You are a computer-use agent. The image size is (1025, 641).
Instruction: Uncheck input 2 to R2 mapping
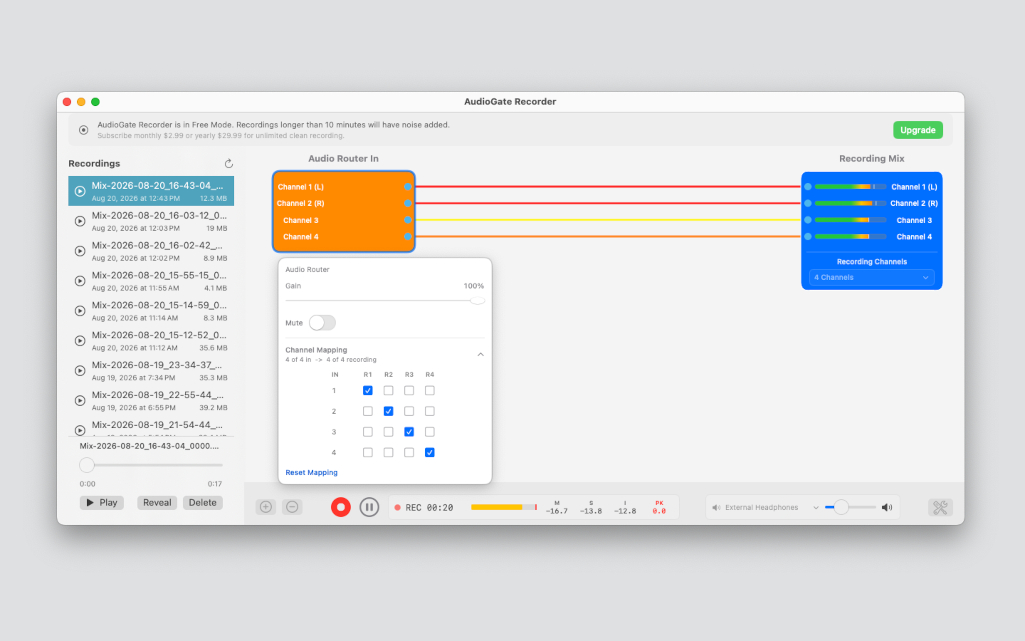(x=388, y=411)
